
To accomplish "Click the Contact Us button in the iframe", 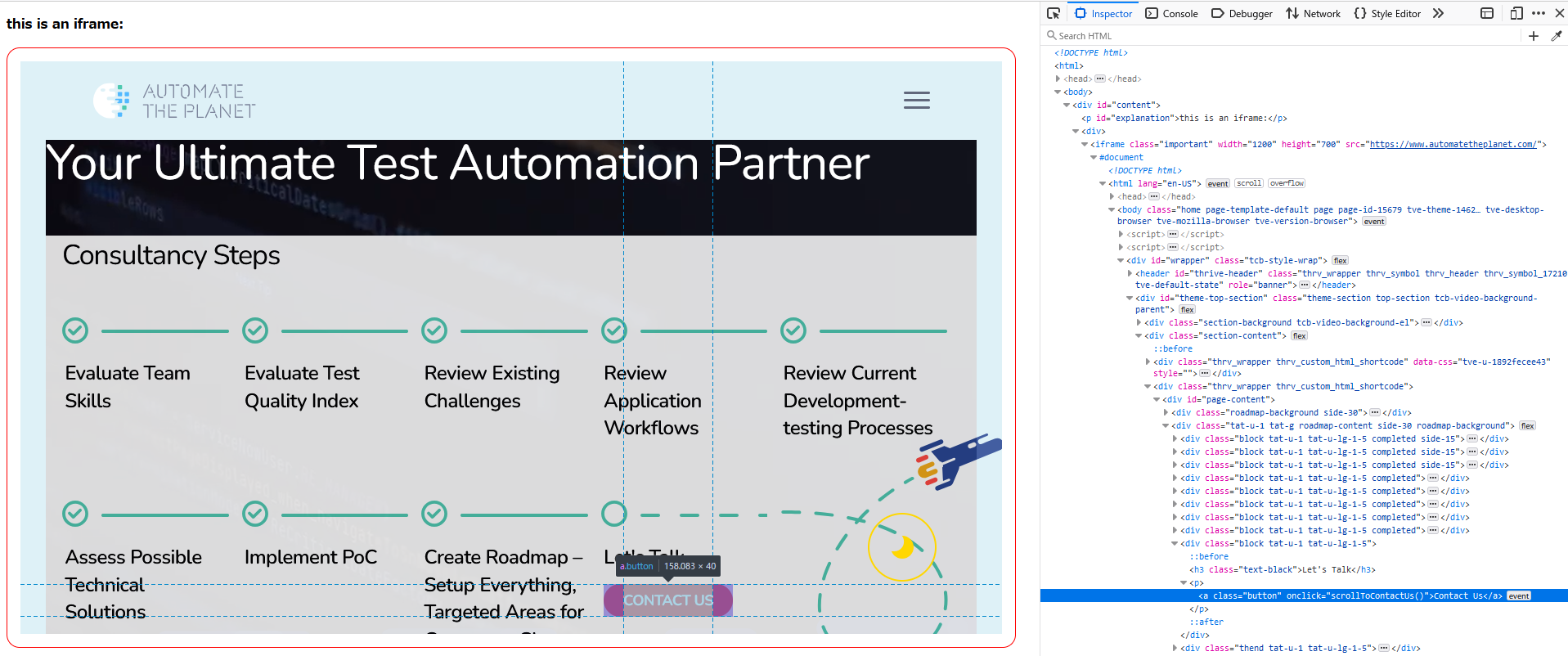I will point(668,600).
